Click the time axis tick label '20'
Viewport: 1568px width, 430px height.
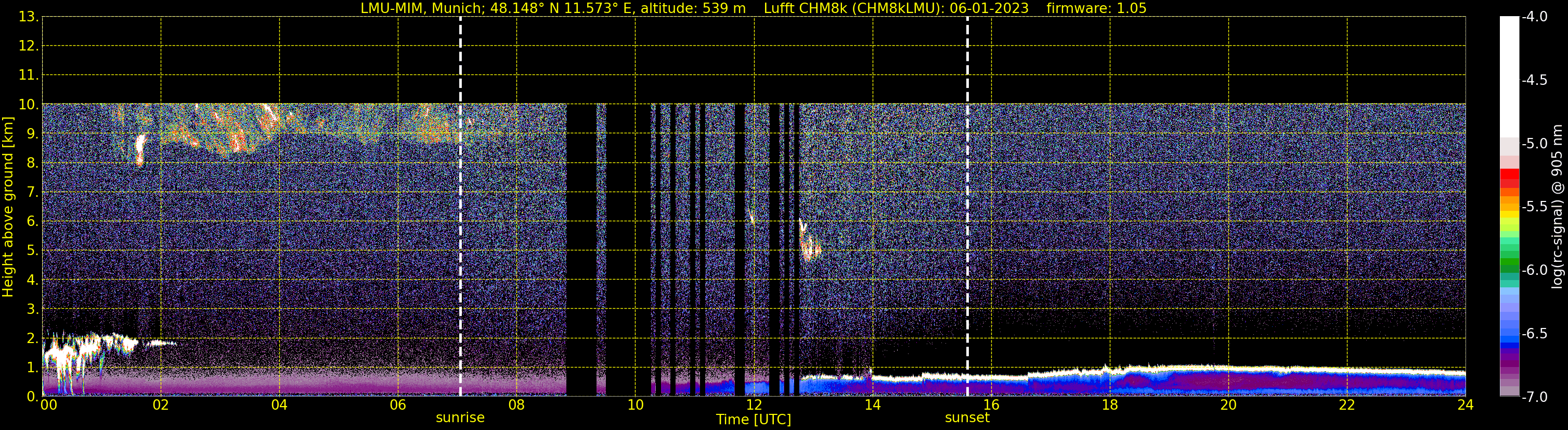coord(1228,405)
